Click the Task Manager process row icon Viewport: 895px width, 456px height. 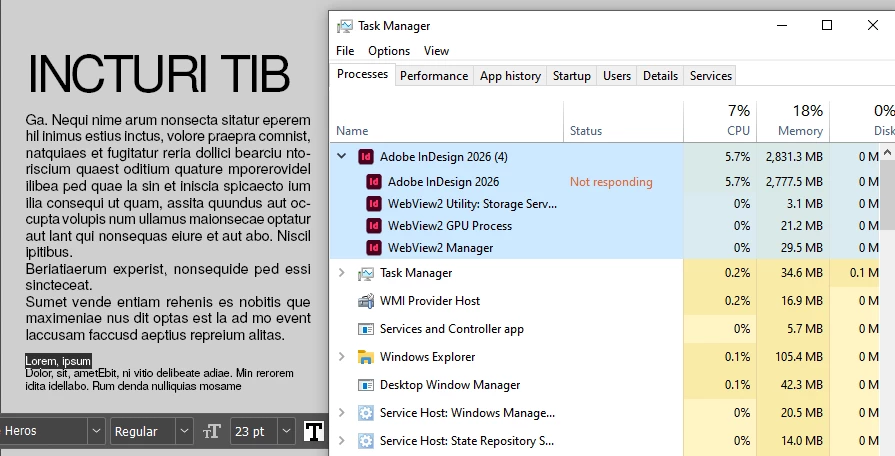click(x=365, y=273)
